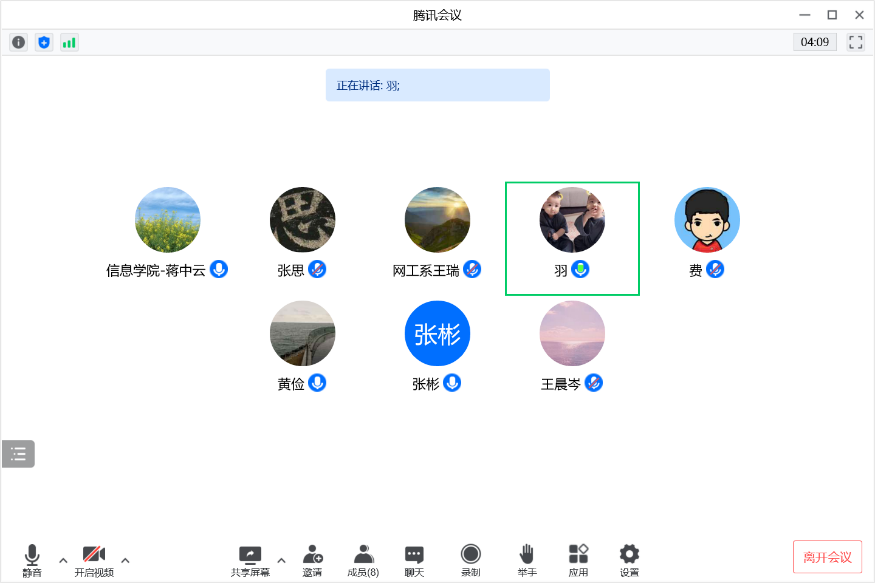Open the Invite (邀请) panel

[312, 559]
